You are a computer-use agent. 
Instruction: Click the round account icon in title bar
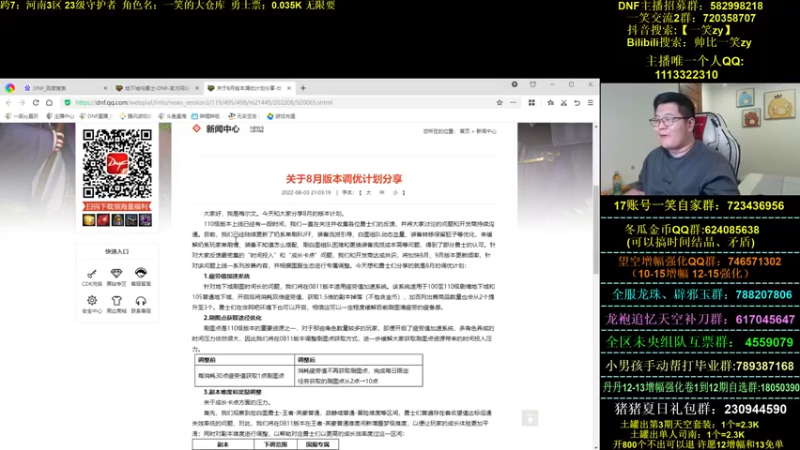tap(514, 84)
